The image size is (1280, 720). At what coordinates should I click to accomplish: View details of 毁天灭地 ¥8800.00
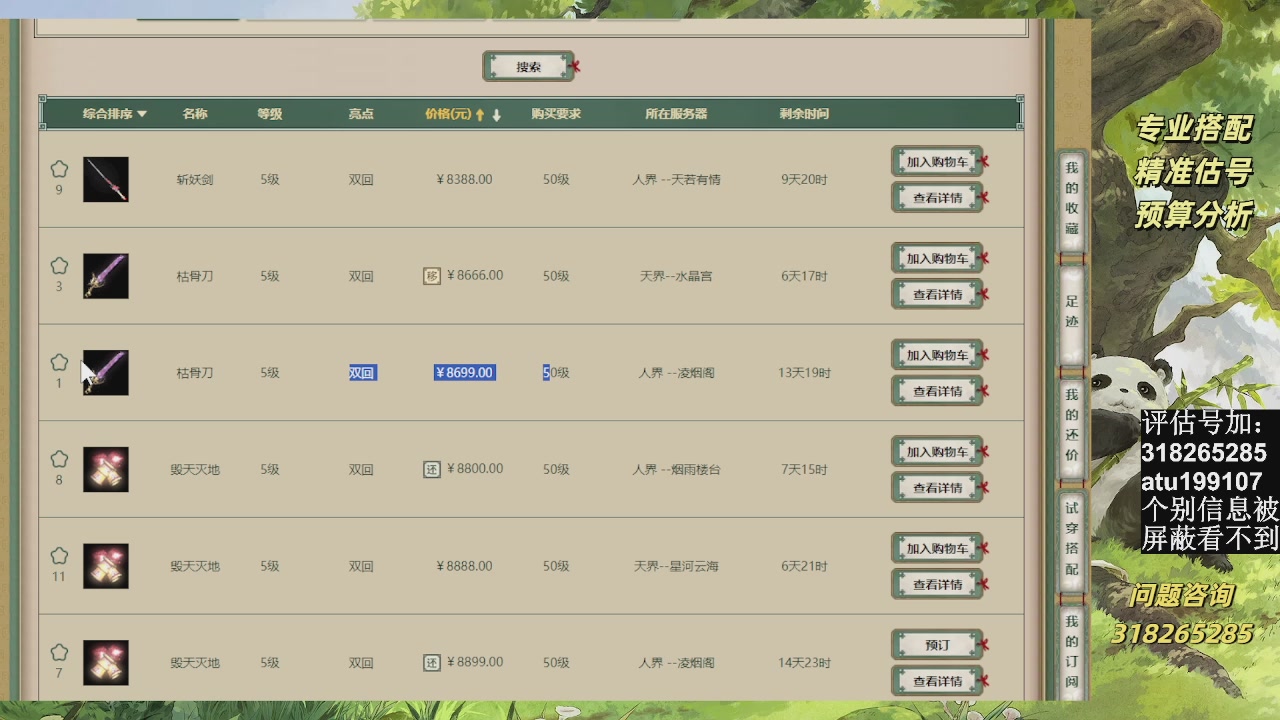click(937, 488)
